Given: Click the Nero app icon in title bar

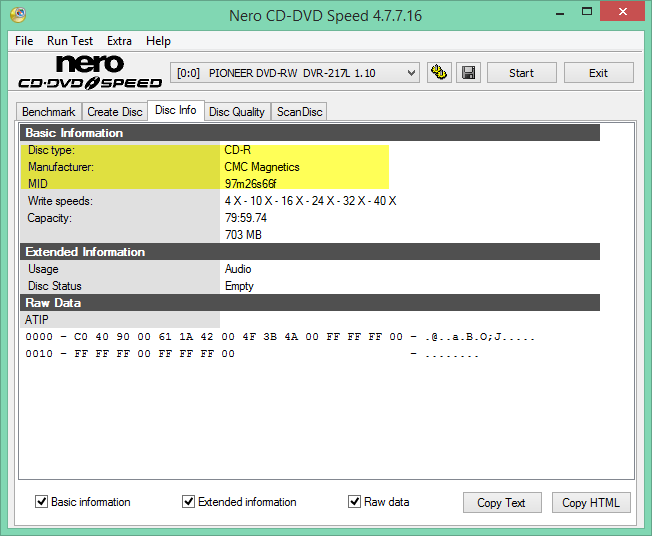Looking at the screenshot, I should (18, 15).
